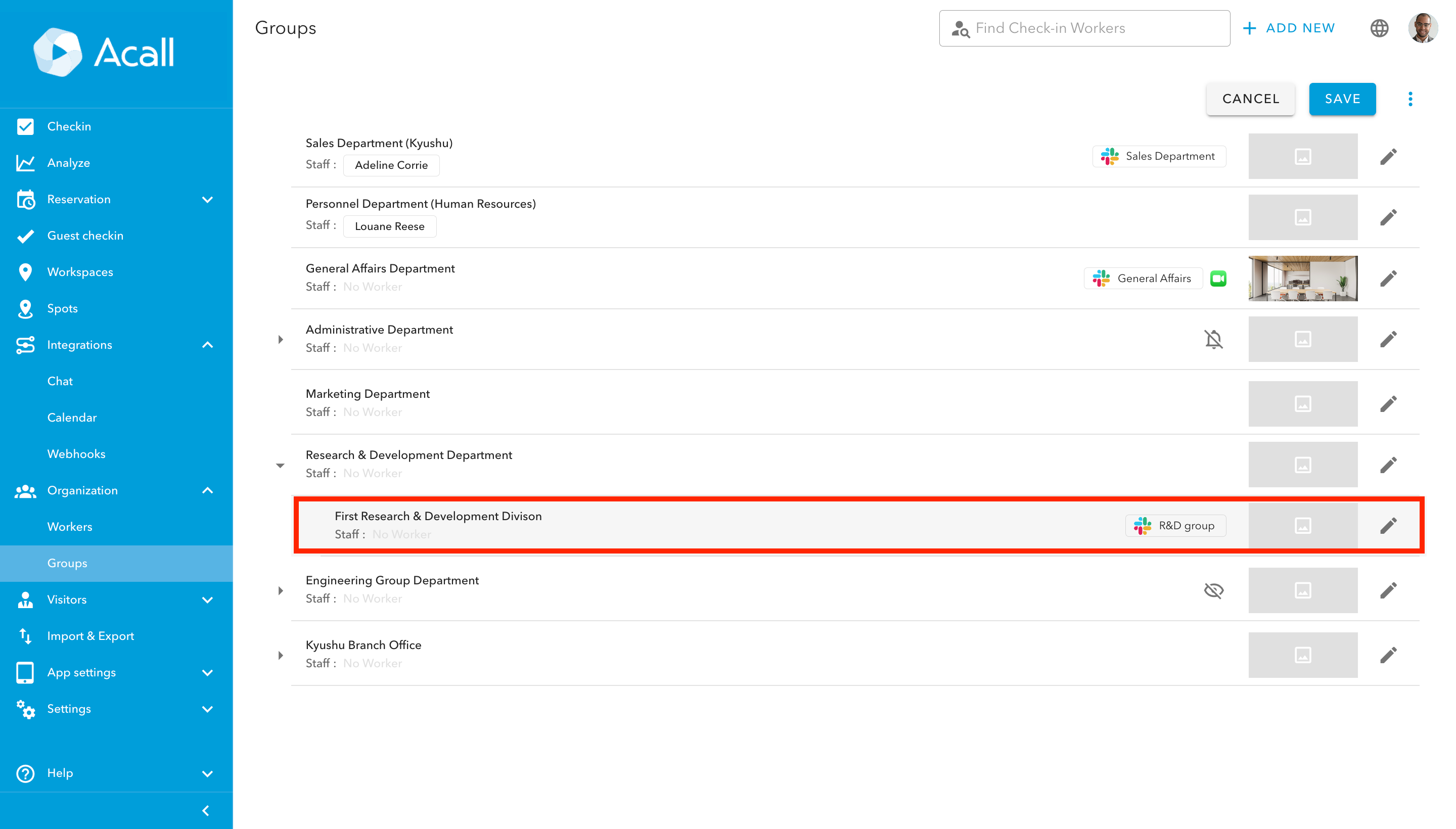Click Personnel Department image placeholder

pyautogui.click(x=1302, y=217)
